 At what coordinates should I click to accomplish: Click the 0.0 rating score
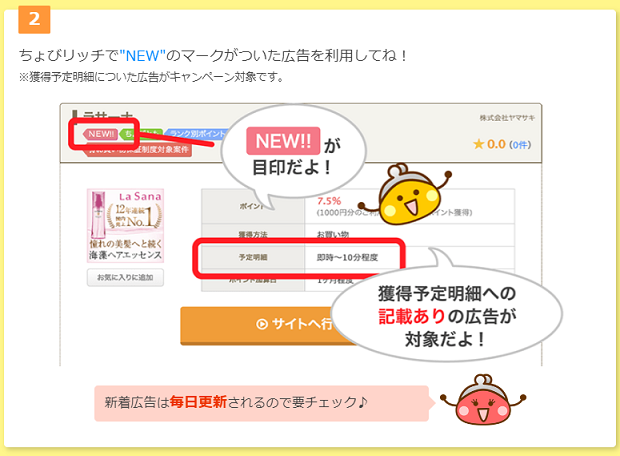click(496, 144)
